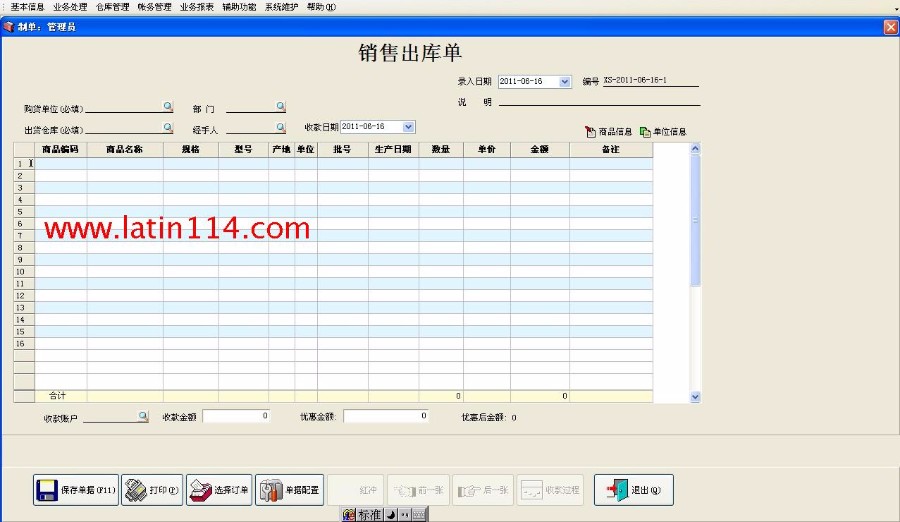Click the 购货单位 input field
This screenshot has height=522, width=900.
(x=124, y=107)
